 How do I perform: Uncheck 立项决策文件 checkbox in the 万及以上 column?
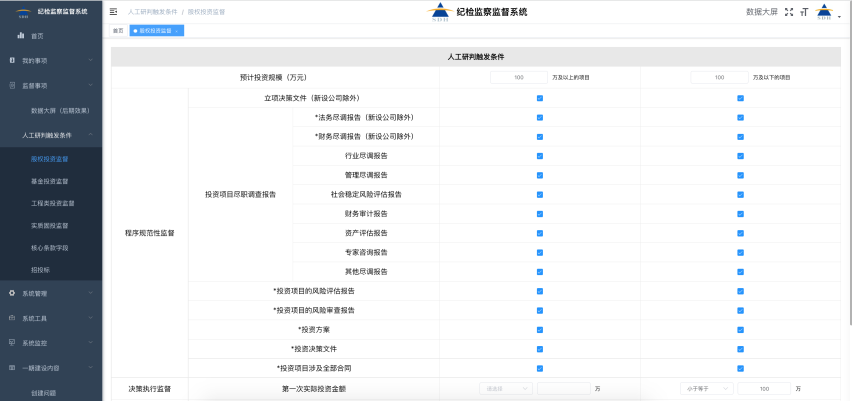click(x=540, y=98)
